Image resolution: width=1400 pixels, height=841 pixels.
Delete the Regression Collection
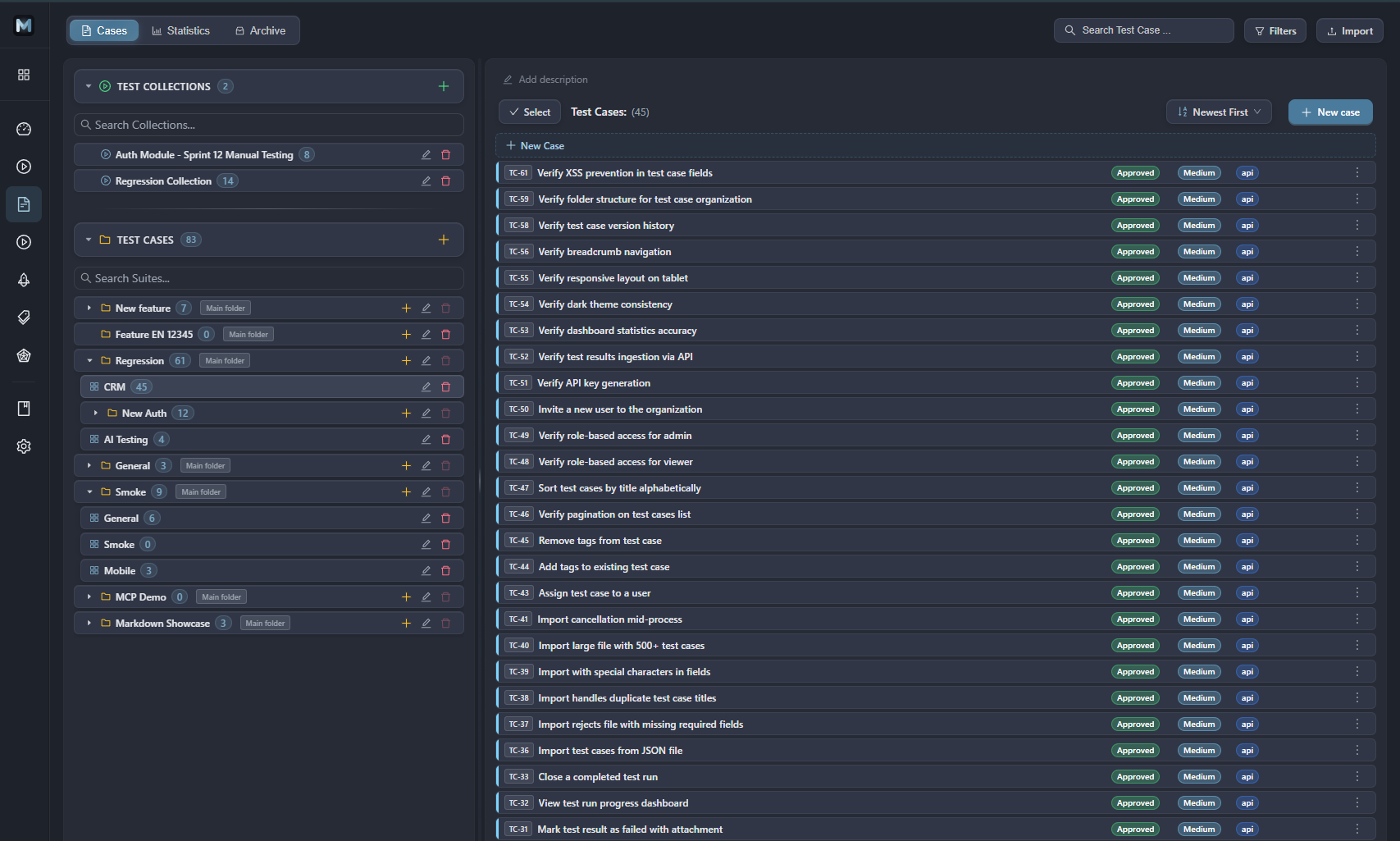[x=446, y=181]
